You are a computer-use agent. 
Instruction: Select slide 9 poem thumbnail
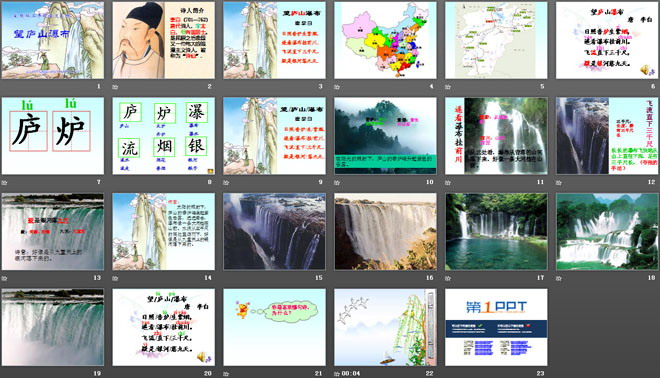pos(274,136)
